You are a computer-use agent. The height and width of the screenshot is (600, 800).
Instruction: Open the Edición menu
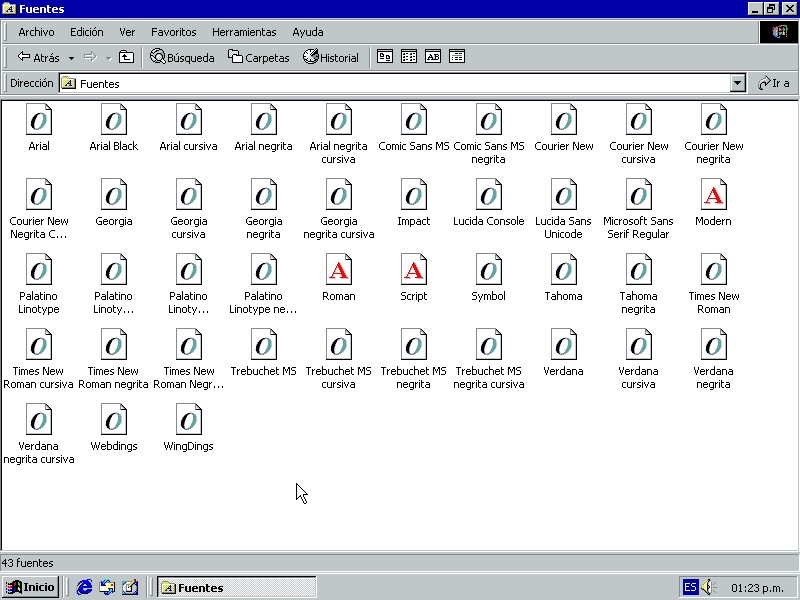pos(87,32)
